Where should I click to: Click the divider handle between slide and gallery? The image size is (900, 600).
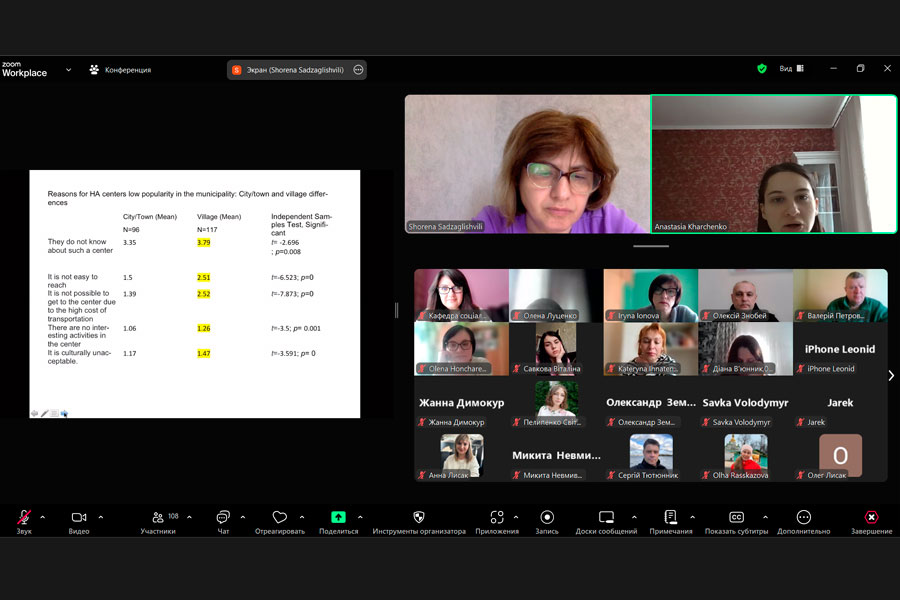click(396, 311)
